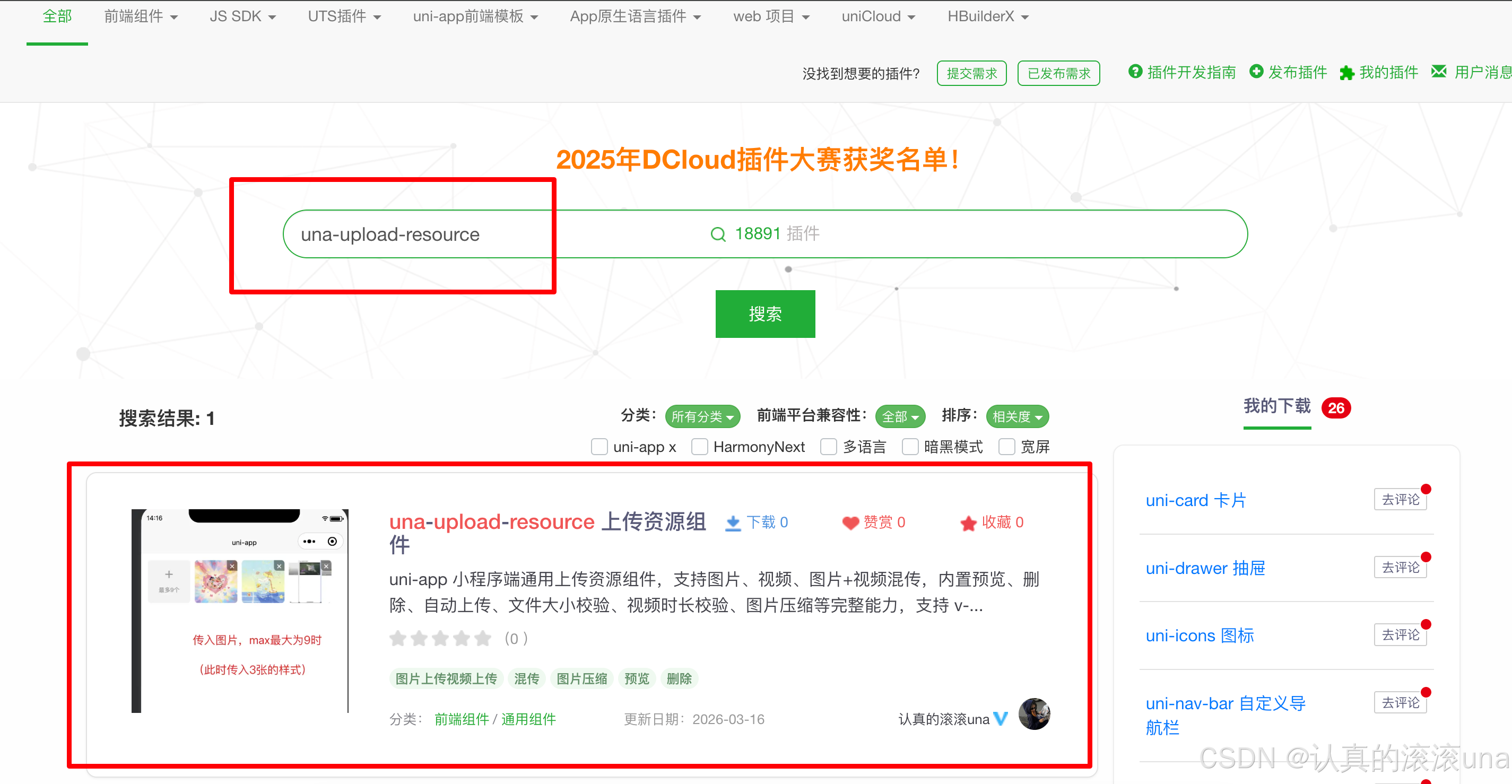Open the uni-nav-bar 自定义导航栏 link

[1226, 716]
